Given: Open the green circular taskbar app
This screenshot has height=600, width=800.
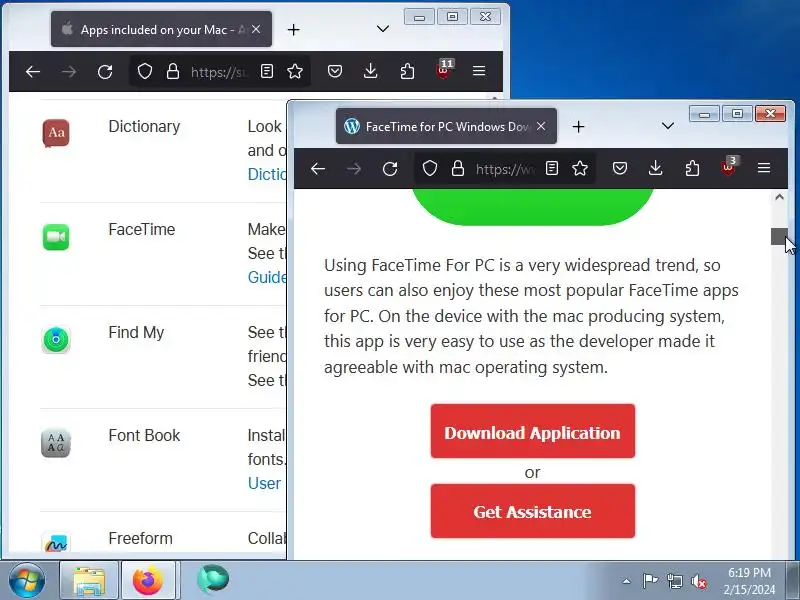Looking at the screenshot, I should [213, 580].
